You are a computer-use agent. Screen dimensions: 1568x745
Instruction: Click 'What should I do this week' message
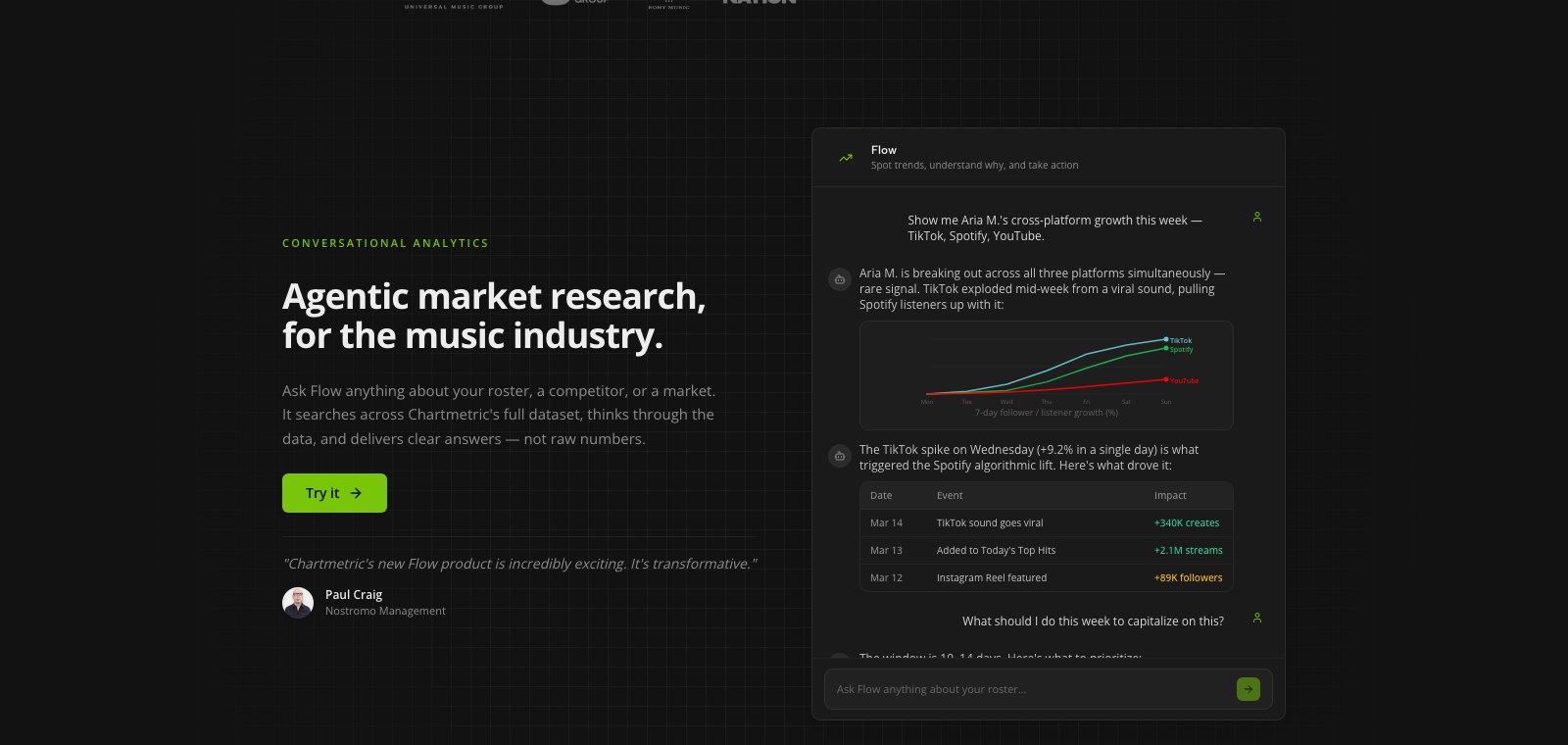click(1093, 621)
